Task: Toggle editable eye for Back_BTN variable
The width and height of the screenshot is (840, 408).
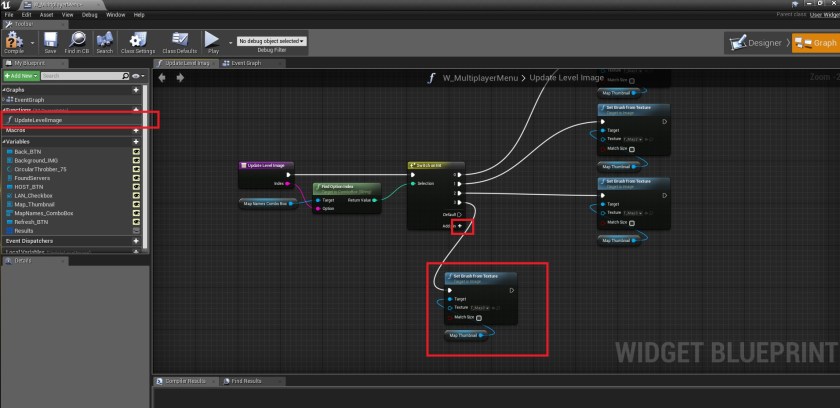Action: (136, 151)
